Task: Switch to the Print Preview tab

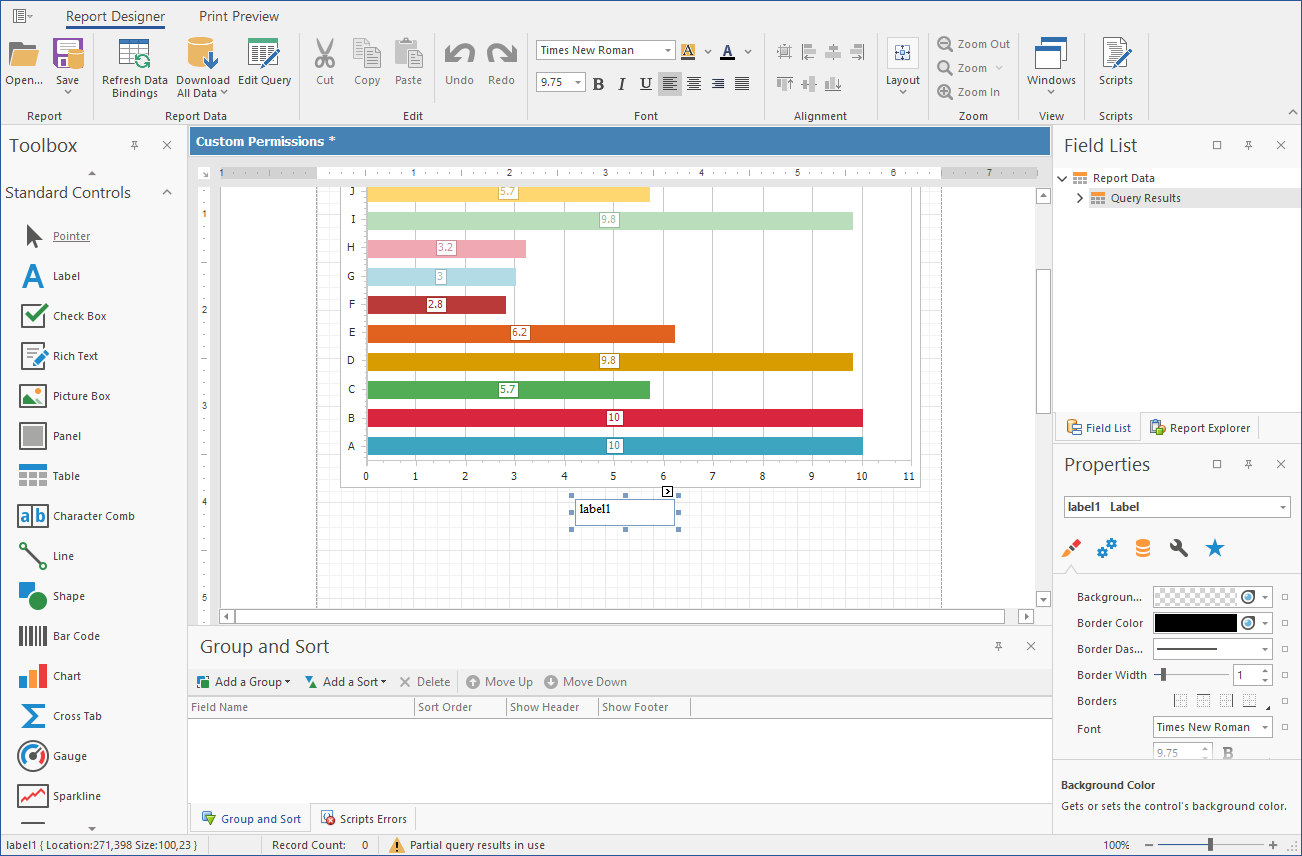Action: tap(239, 16)
